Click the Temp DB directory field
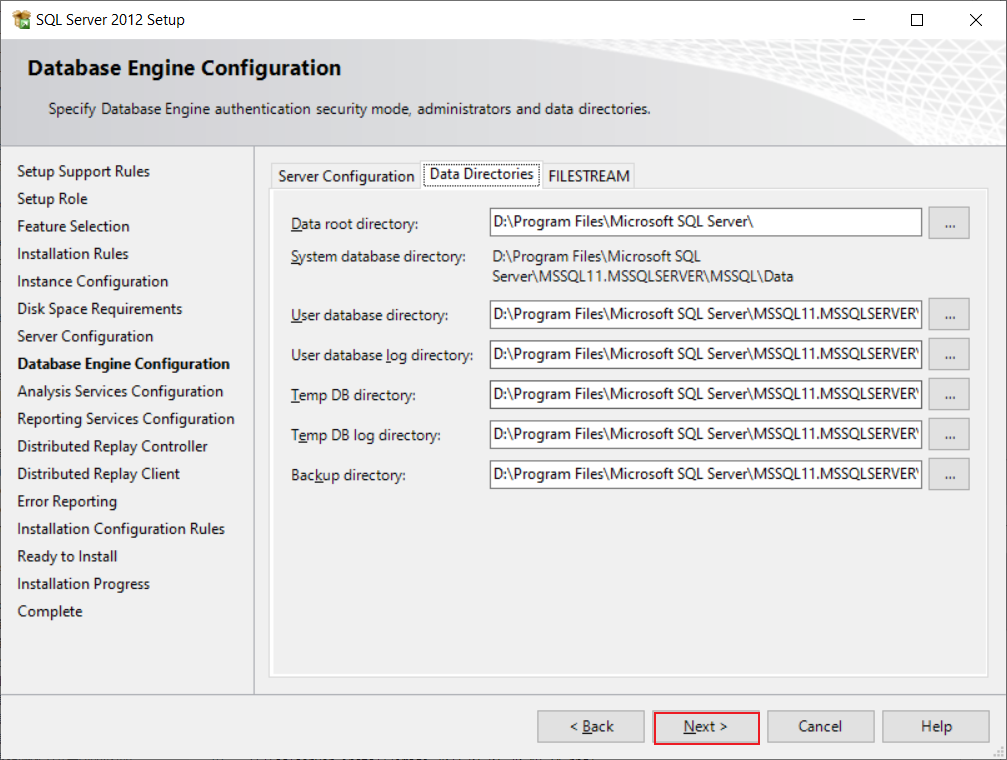 (x=706, y=394)
